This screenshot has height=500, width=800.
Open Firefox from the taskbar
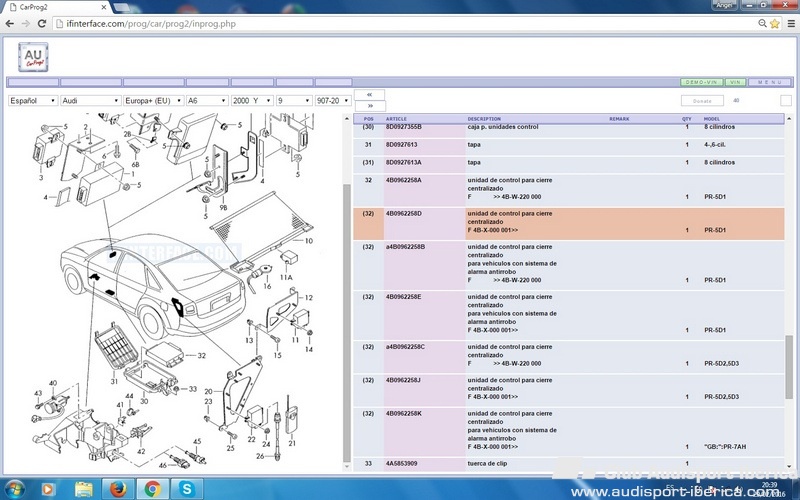118,489
